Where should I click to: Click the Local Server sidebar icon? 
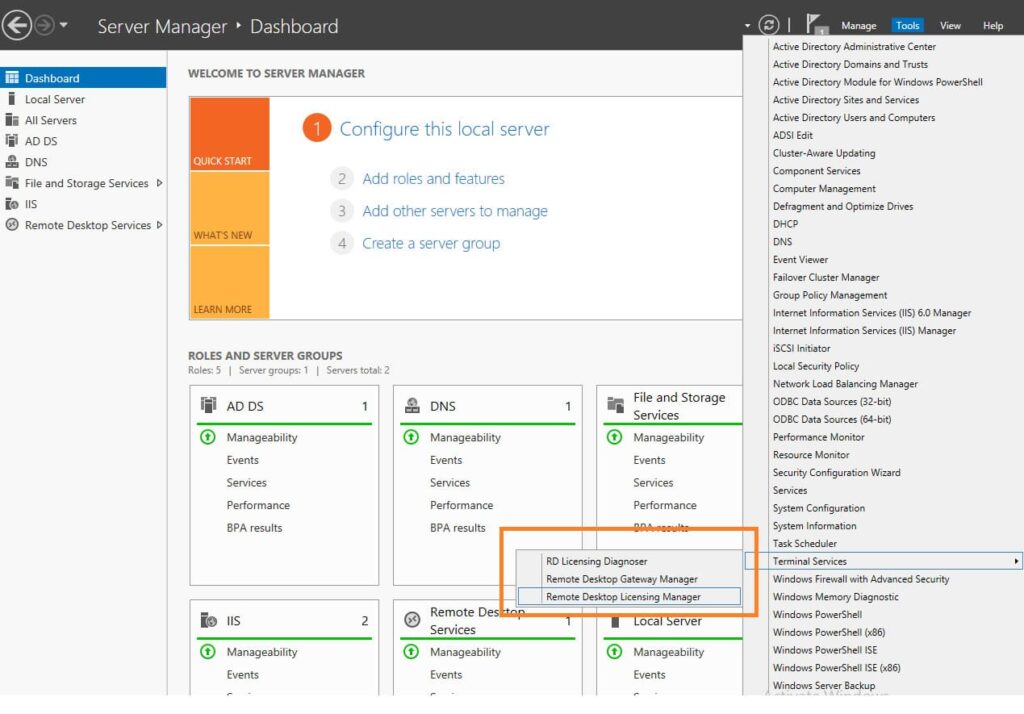tap(12, 99)
